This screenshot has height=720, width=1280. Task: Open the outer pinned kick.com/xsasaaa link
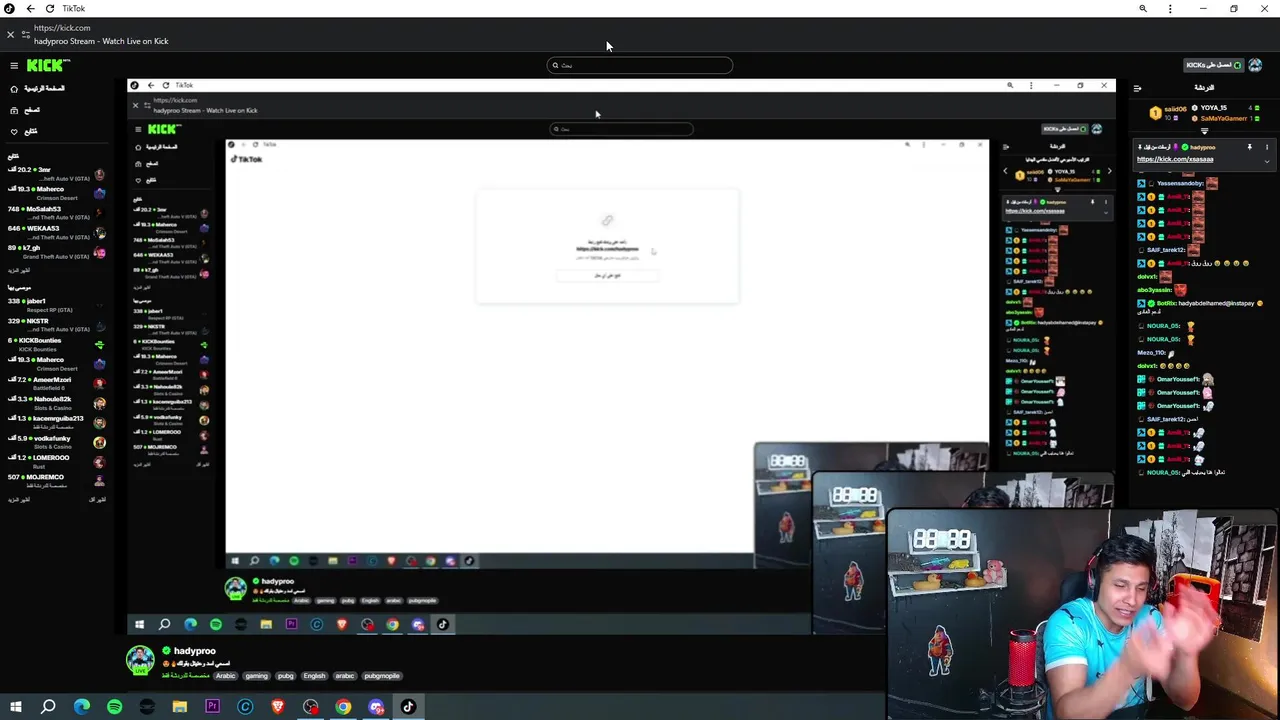pyautogui.click(x=1175, y=159)
